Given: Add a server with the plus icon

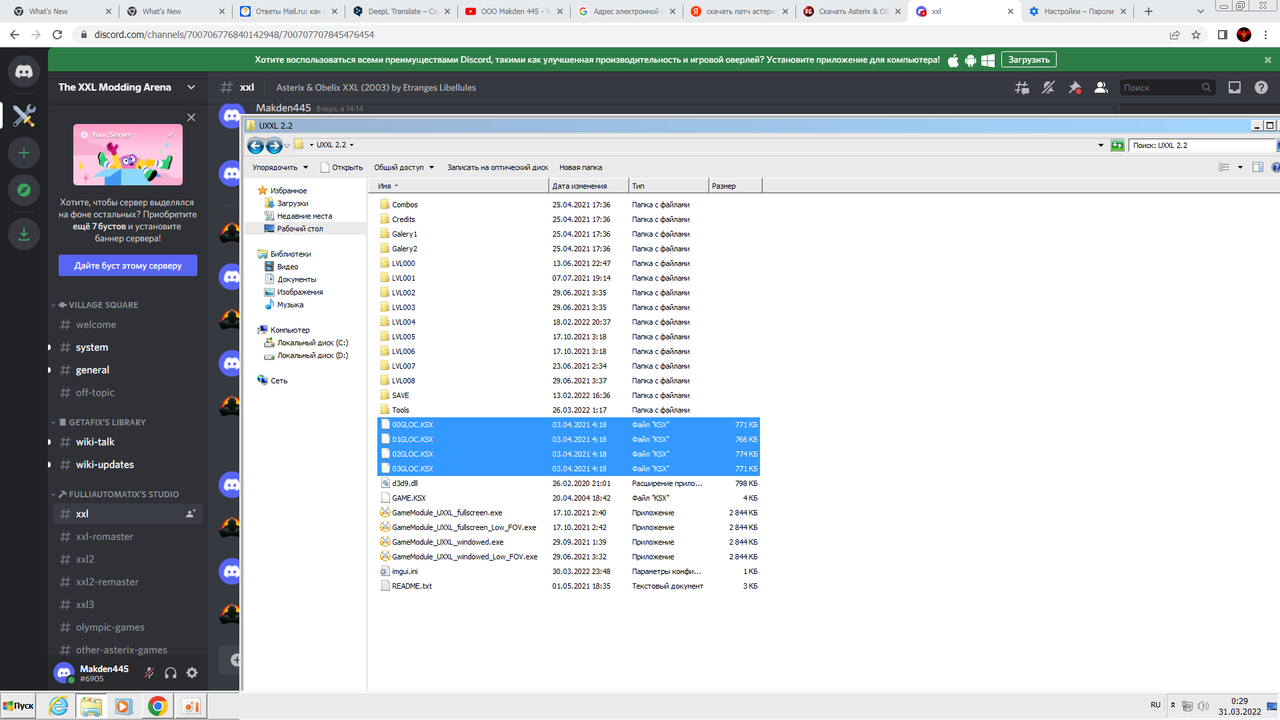Looking at the screenshot, I should click(x=24, y=153).
